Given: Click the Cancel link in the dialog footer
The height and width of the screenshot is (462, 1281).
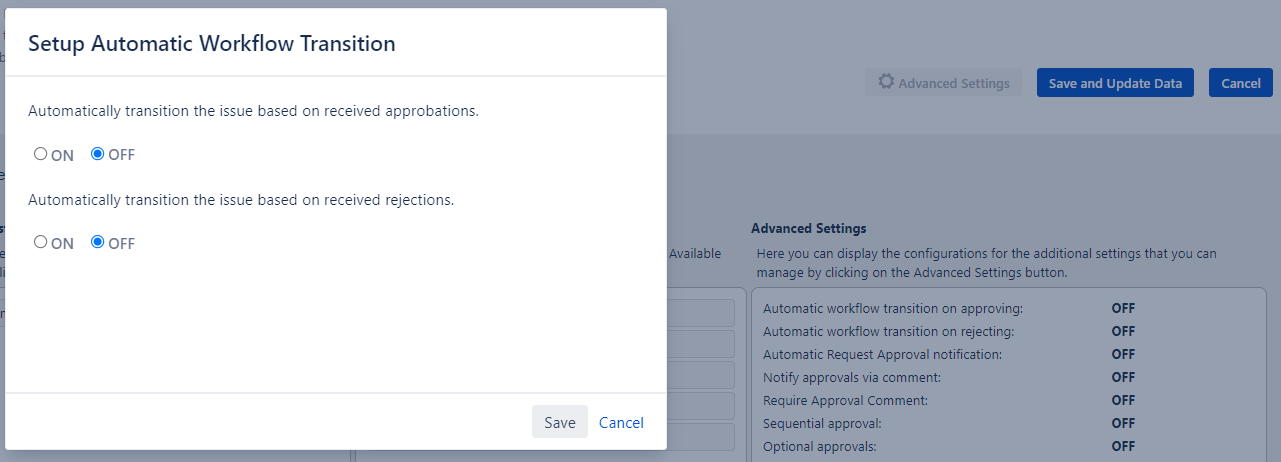Looking at the screenshot, I should 621,422.
